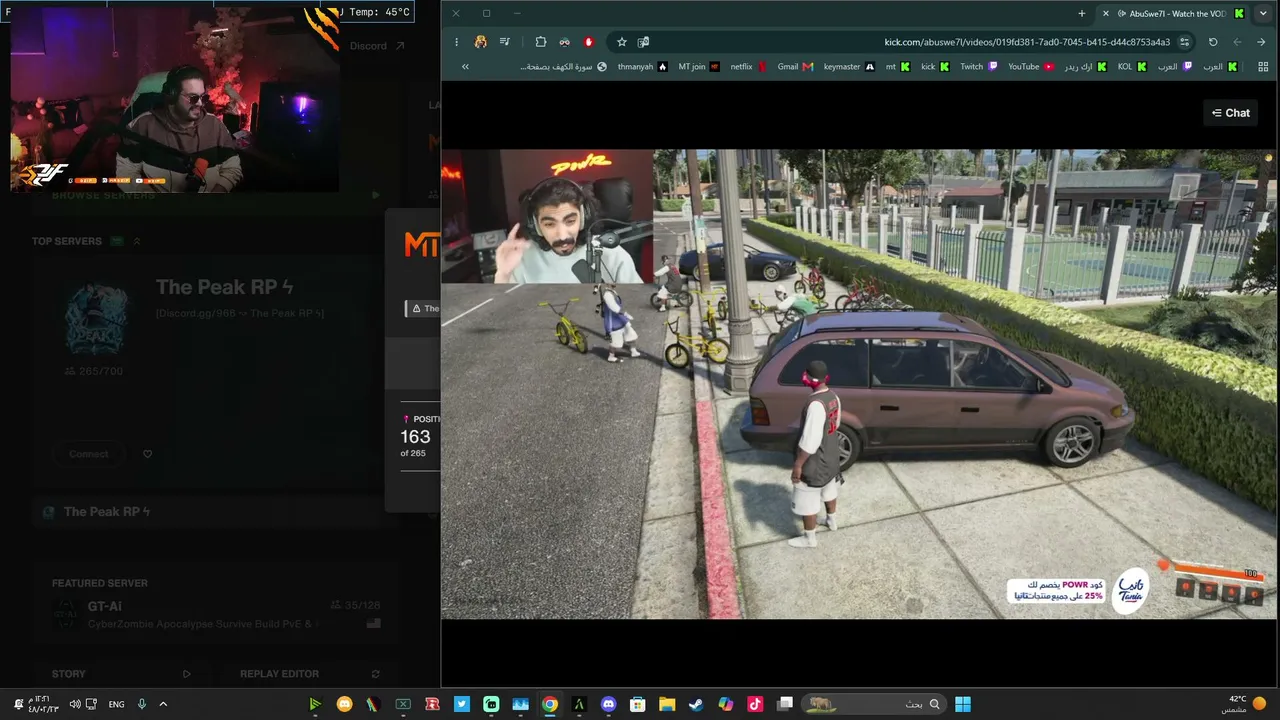Open the Gmail bookmark
The image size is (1280, 720).
coord(795,67)
